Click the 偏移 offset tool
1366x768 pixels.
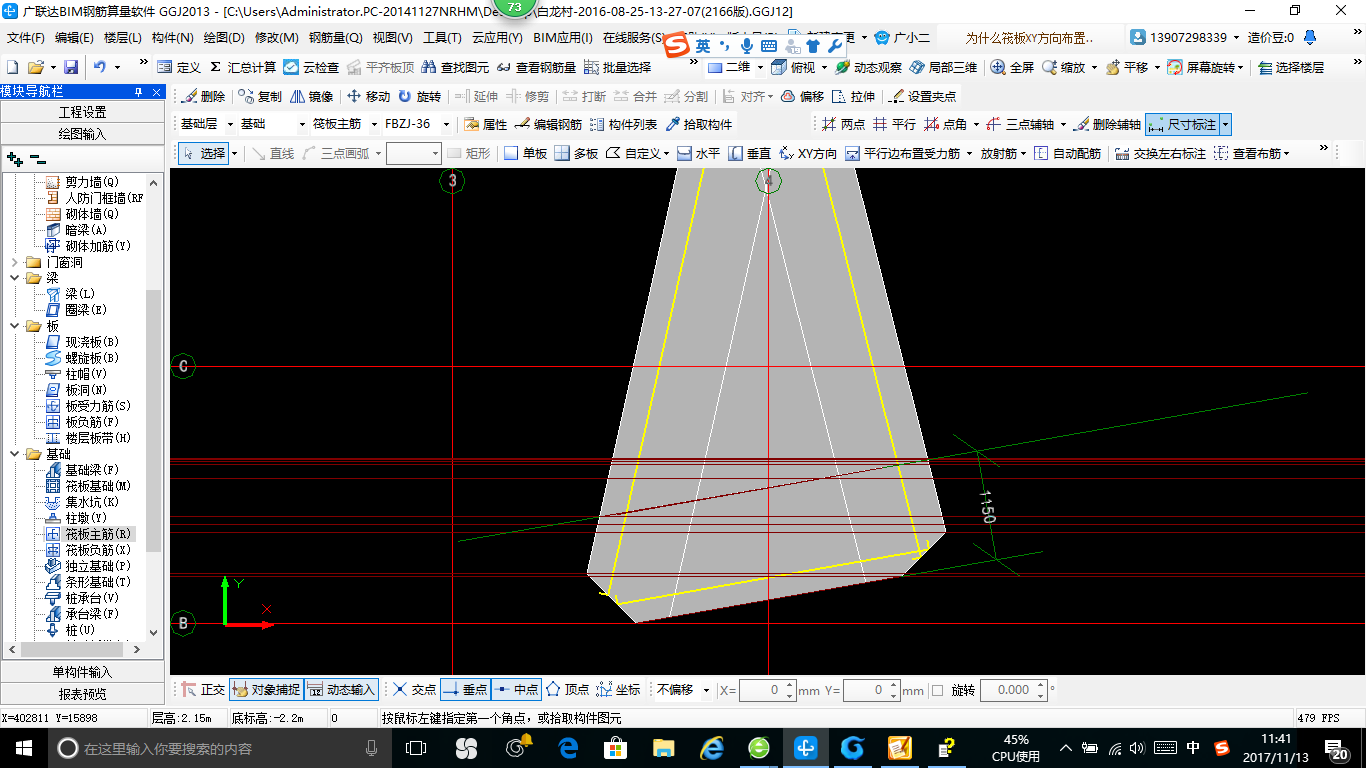point(802,97)
